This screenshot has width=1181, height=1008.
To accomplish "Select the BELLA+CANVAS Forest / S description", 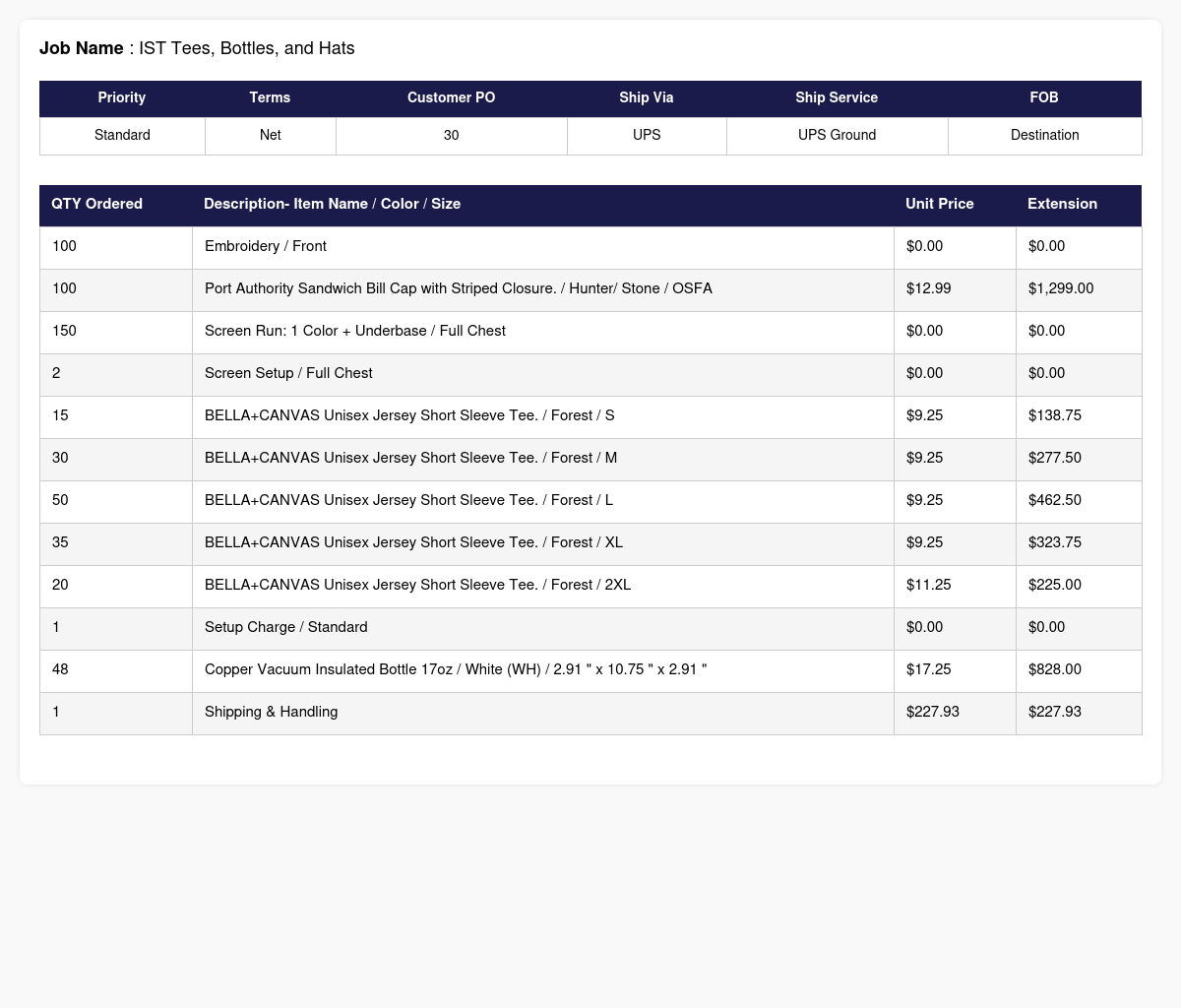I will coord(409,415).
